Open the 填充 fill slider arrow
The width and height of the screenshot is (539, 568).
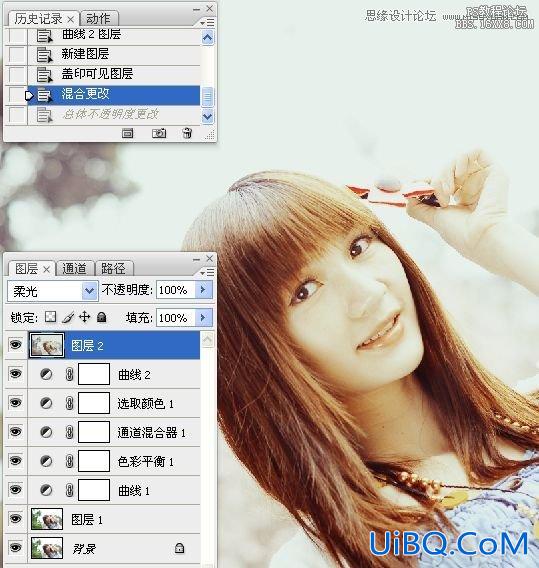point(204,318)
